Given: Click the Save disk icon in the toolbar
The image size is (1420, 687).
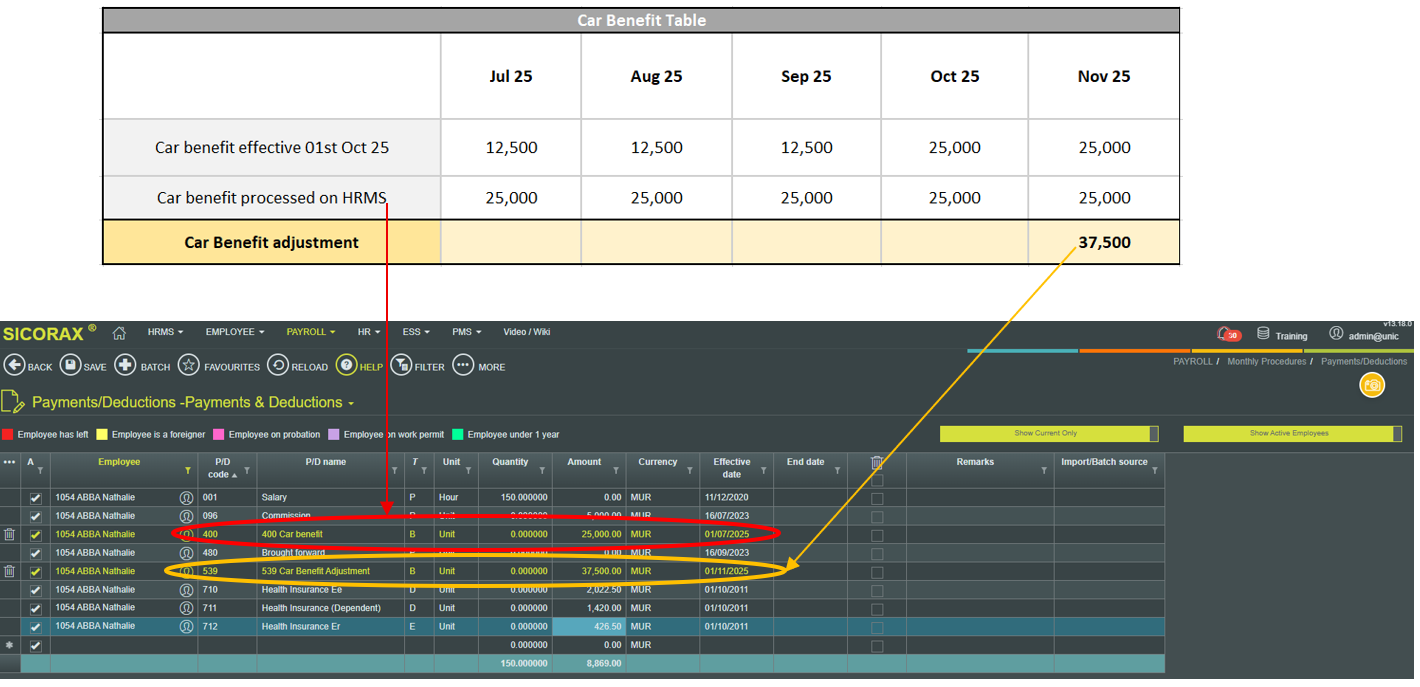Looking at the screenshot, I should click(x=70, y=365).
